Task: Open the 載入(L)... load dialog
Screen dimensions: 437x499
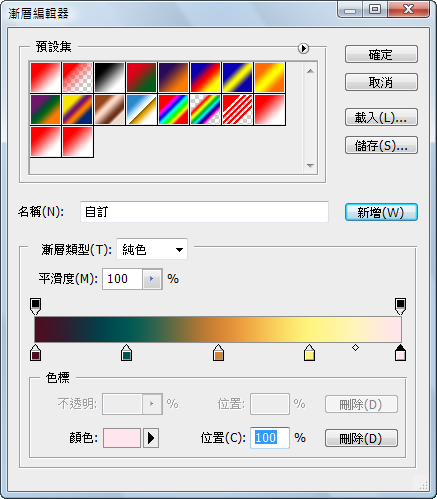Action: [x=381, y=117]
